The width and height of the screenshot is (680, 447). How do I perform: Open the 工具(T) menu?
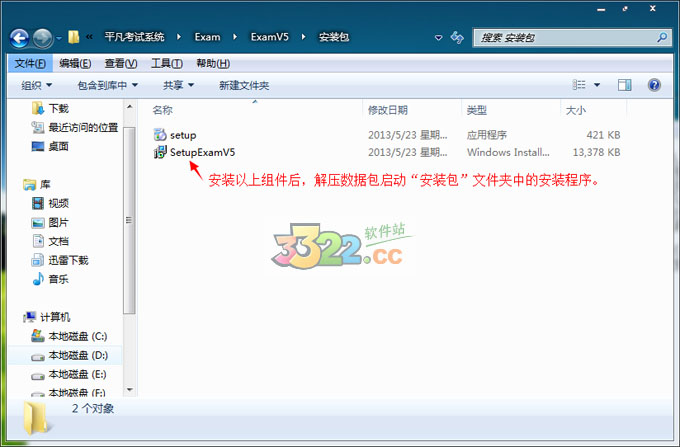167,64
